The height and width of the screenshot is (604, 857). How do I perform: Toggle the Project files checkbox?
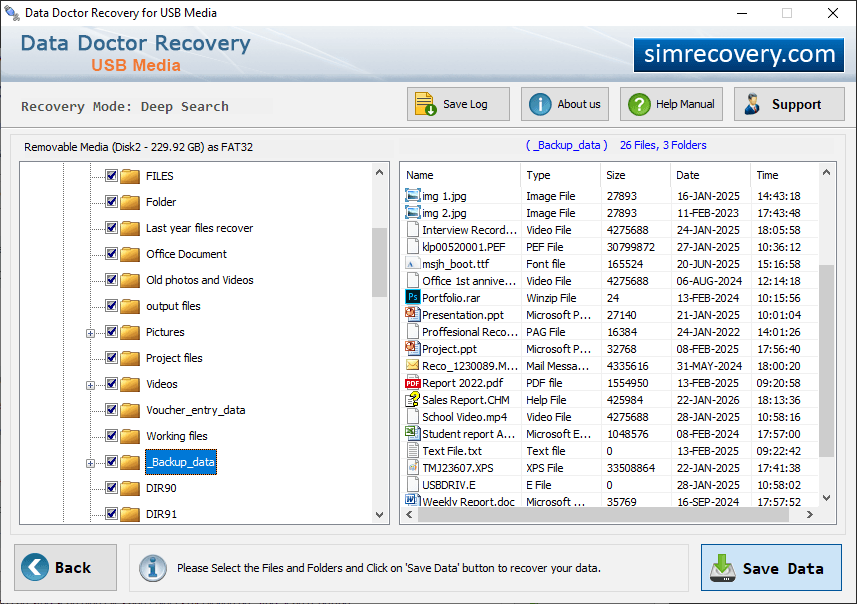coord(111,358)
